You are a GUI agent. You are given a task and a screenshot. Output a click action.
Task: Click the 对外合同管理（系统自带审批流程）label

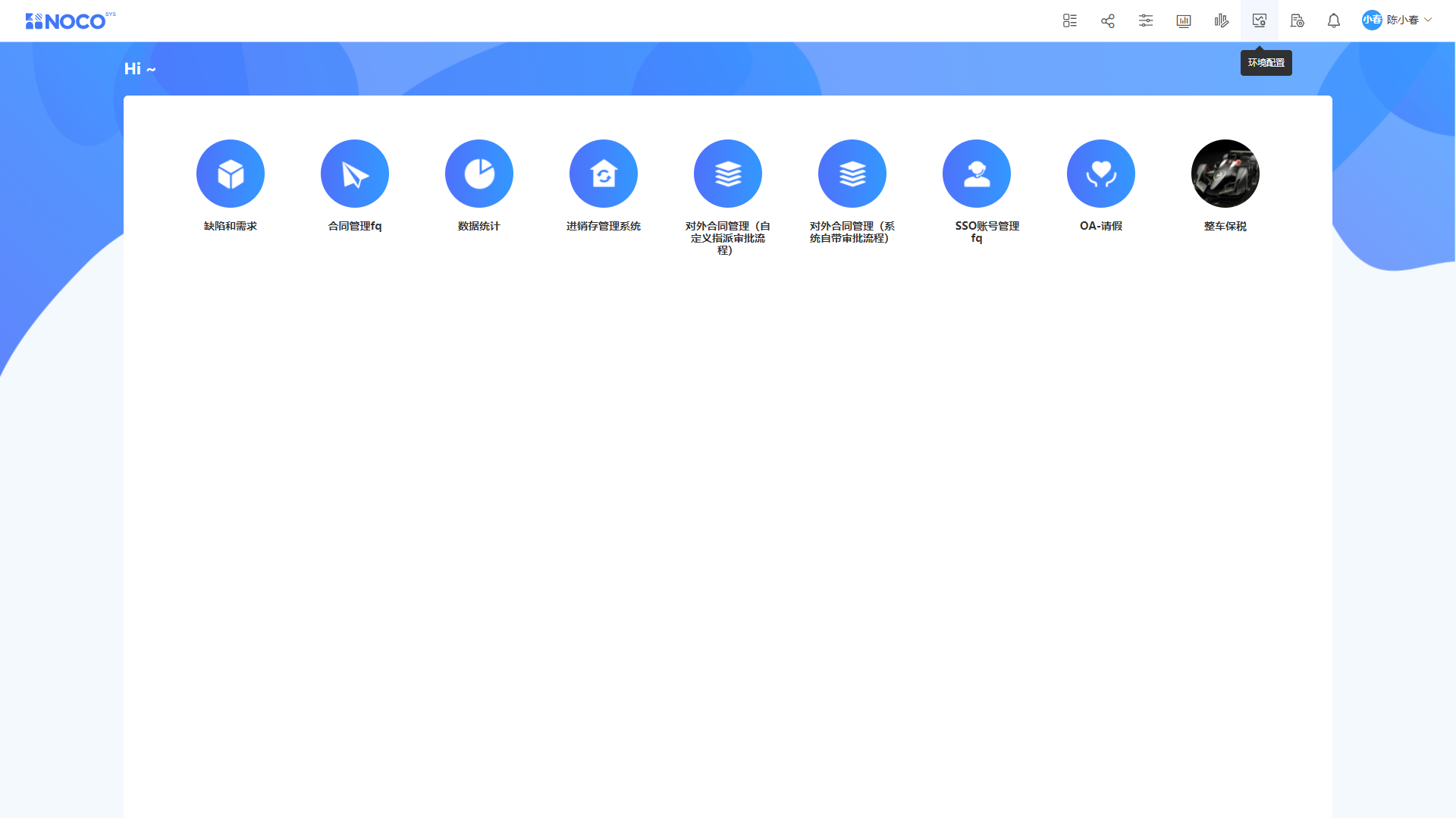(852, 232)
